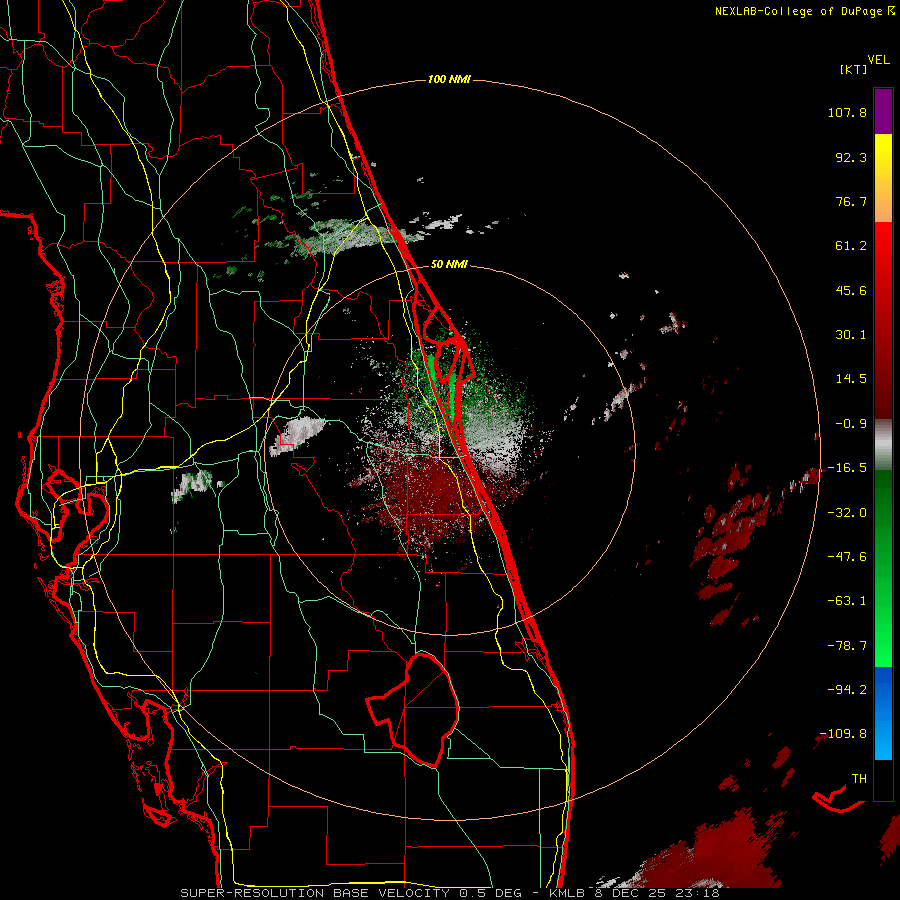Image resolution: width=900 pixels, height=900 pixels.
Task: Select the 92.3 value on velocity scale
Action: (x=851, y=157)
